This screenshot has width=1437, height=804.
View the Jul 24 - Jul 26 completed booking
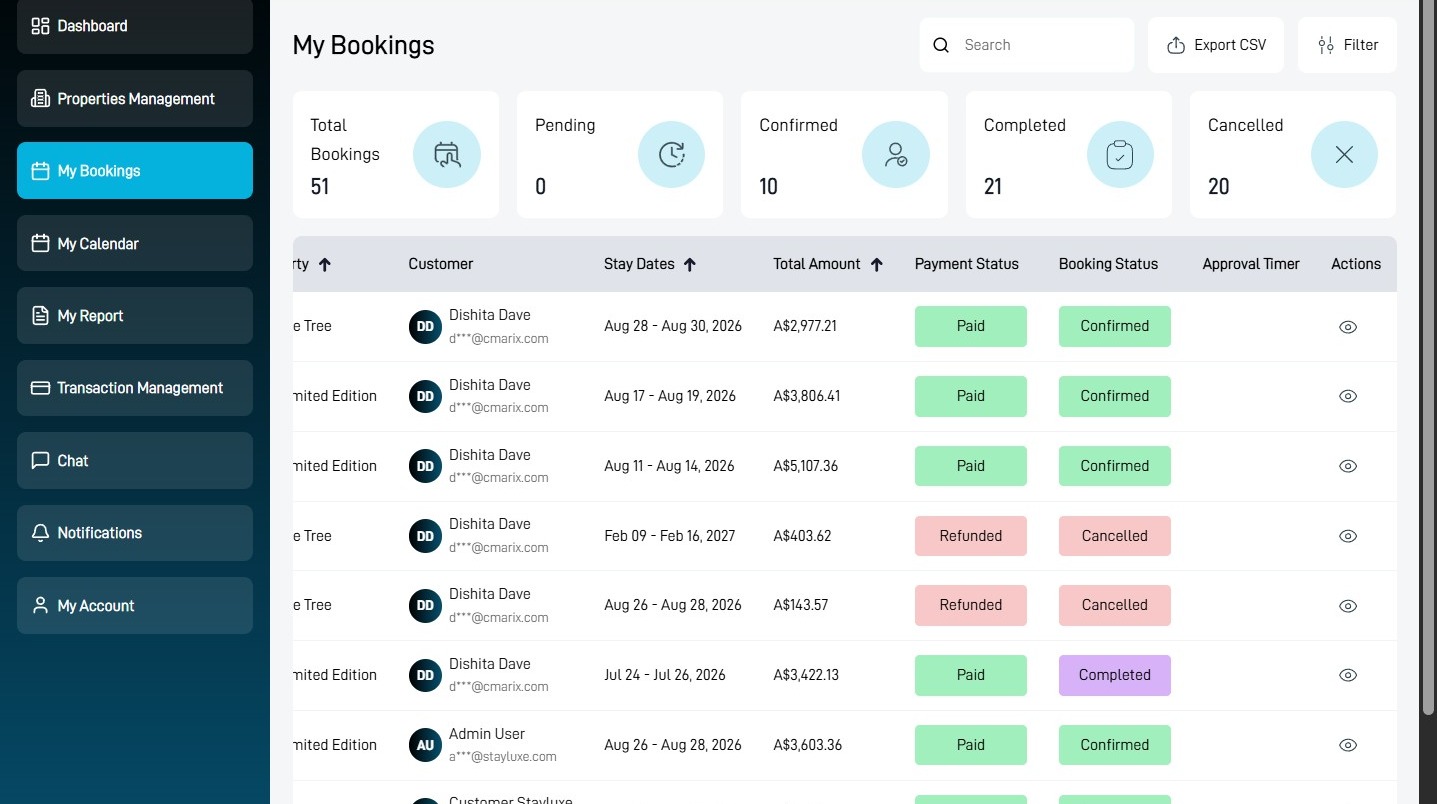1348,675
